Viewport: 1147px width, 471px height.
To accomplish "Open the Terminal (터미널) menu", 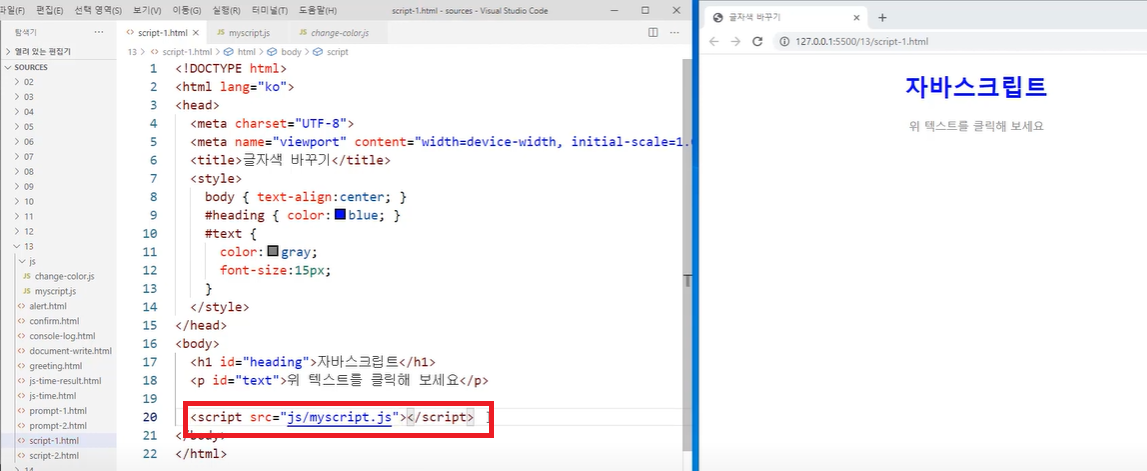I will [x=271, y=11].
